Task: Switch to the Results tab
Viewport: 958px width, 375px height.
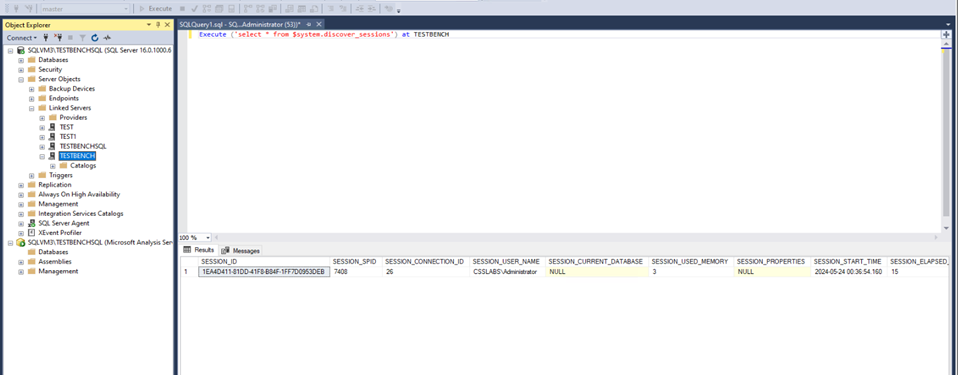Action: pos(199,250)
